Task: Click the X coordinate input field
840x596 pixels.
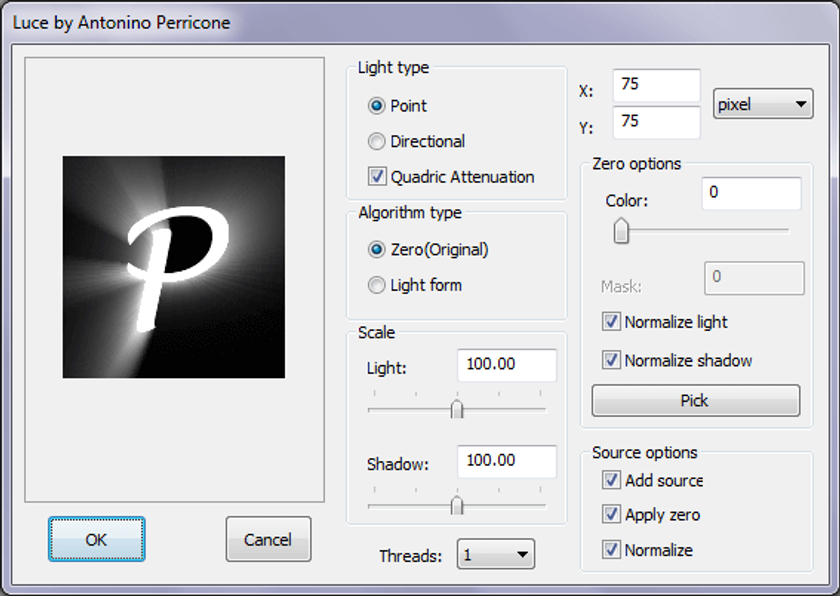Action: coord(656,85)
